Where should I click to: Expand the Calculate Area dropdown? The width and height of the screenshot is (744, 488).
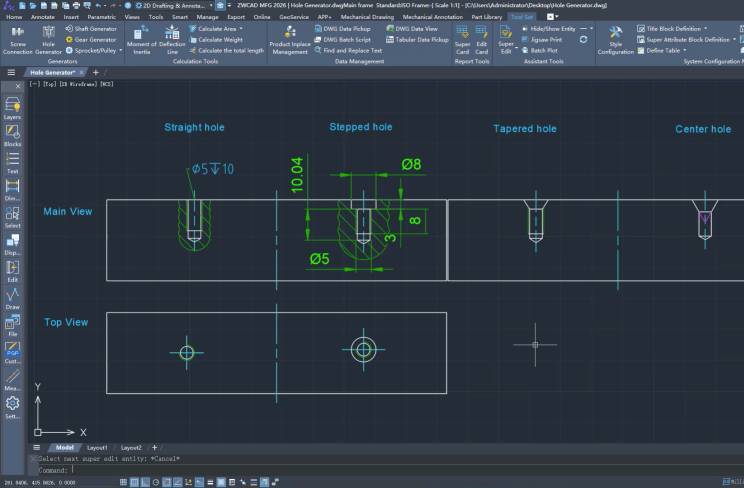[x=242, y=29]
